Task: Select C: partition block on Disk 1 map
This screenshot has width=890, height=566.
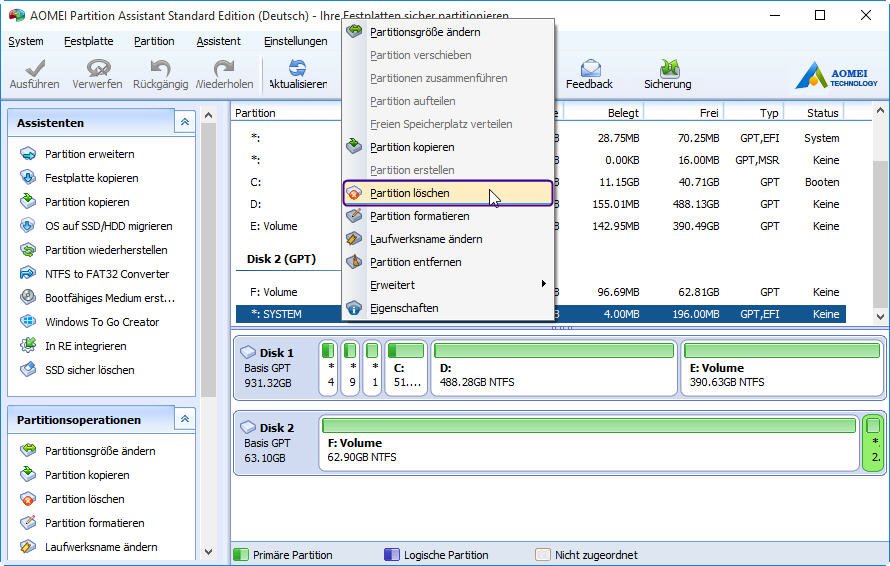Action: (406, 367)
